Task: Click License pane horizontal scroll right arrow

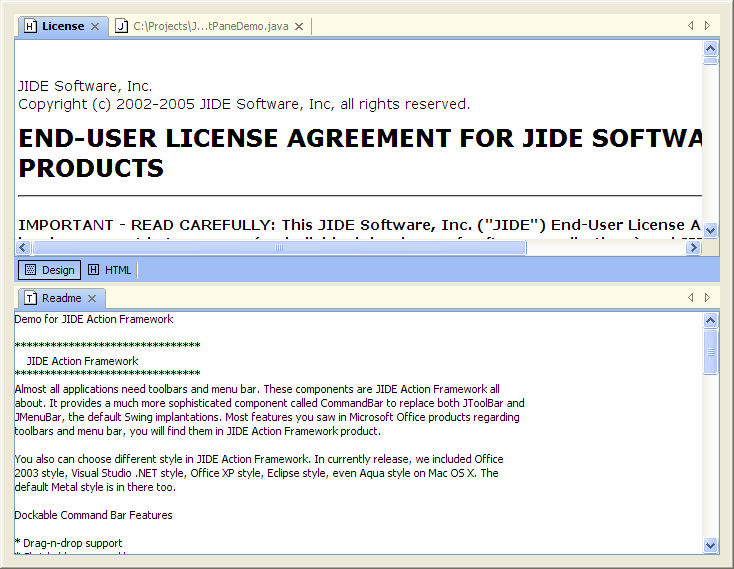Action: 693,248
